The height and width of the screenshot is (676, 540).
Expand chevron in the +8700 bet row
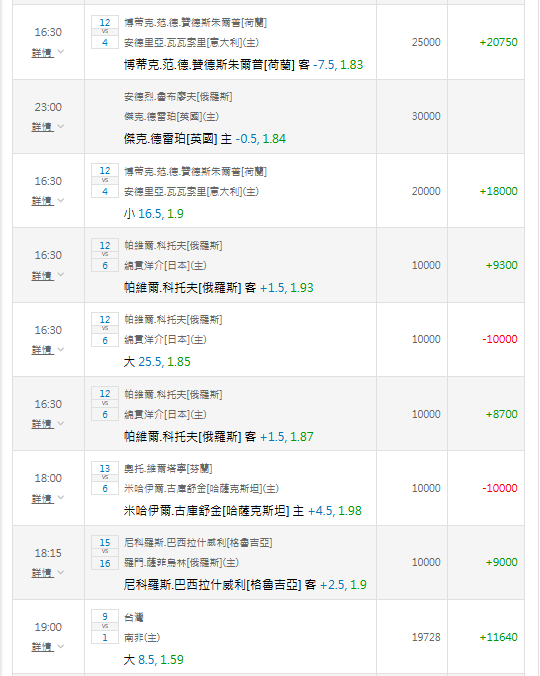61,423
